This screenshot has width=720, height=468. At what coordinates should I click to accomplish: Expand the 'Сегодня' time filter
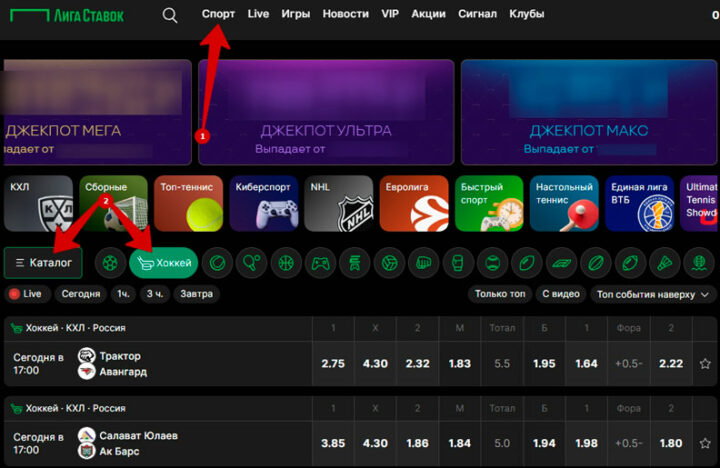click(x=80, y=294)
